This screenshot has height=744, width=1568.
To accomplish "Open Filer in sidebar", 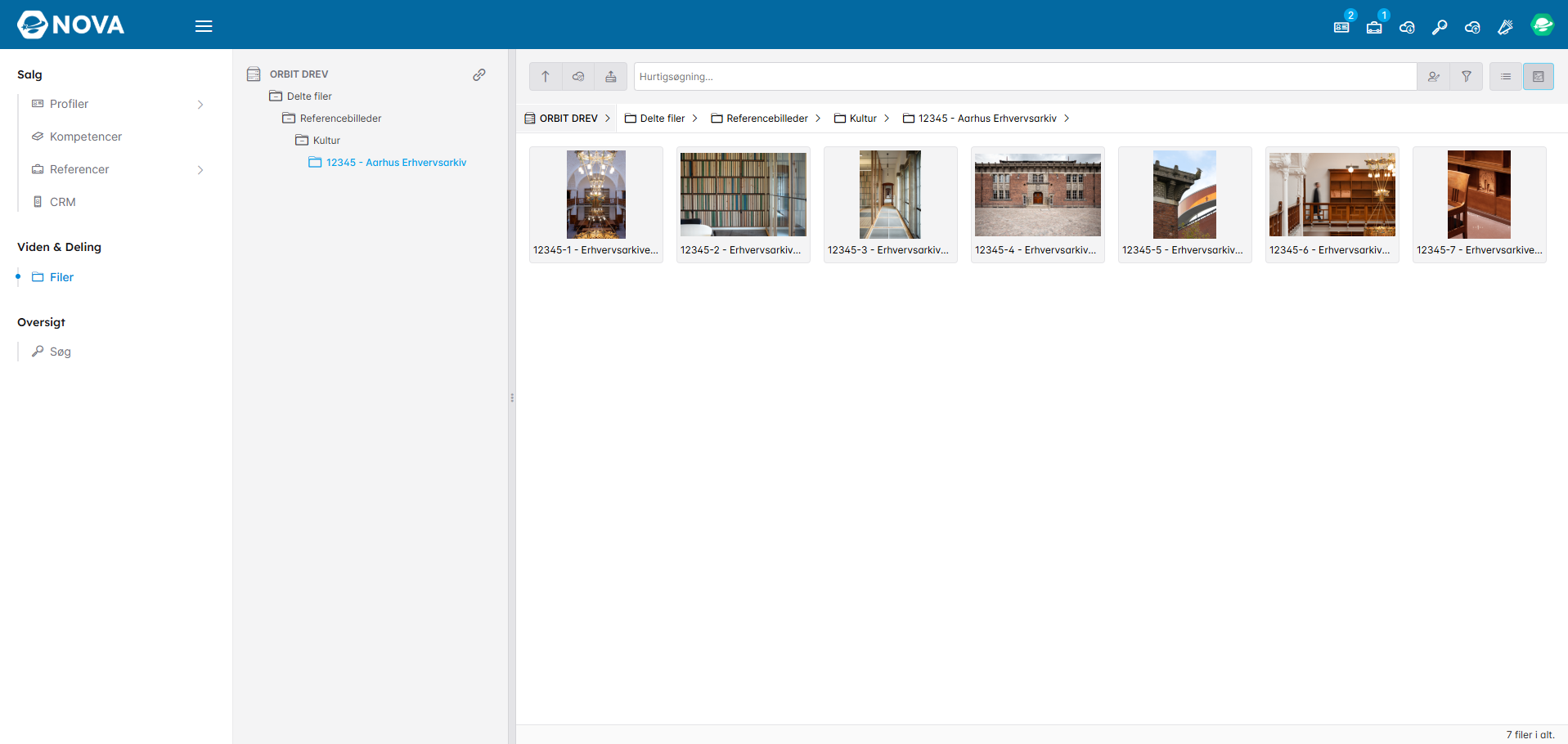I will [53, 277].
